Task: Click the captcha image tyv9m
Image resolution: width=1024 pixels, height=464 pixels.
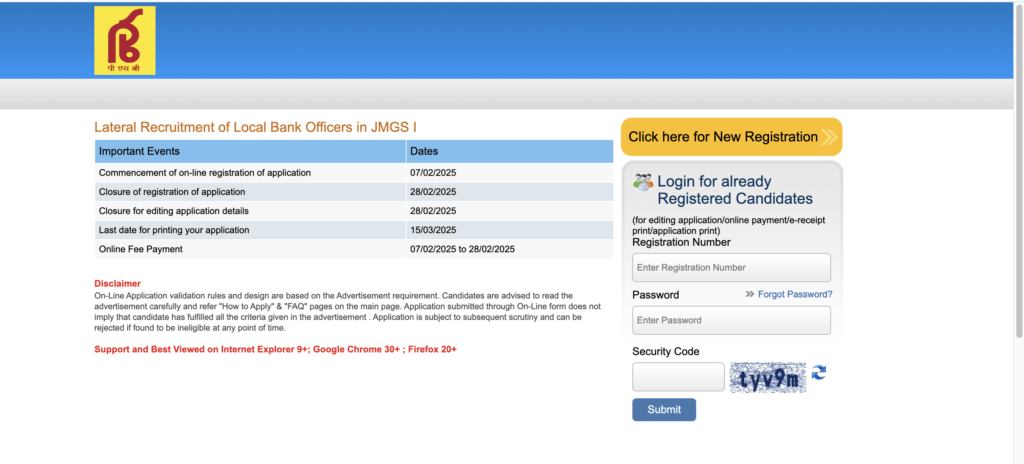Action: [x=768, y=378]
